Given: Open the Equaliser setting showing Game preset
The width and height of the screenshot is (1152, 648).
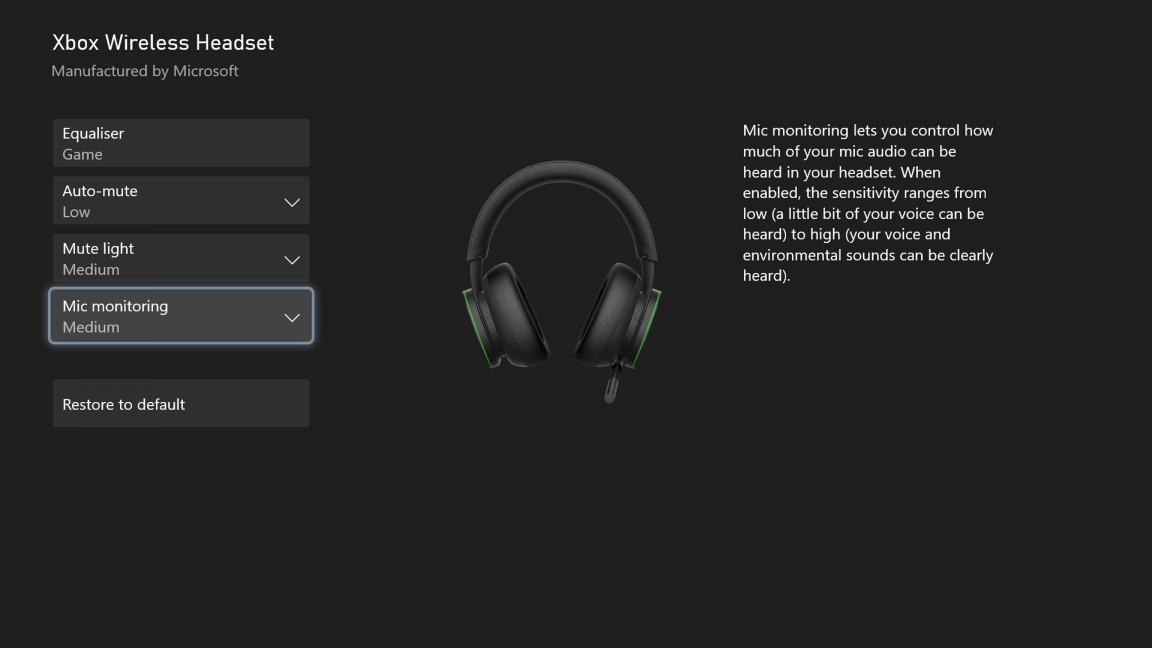Looking at the screenshot, I should coord(181,143).
